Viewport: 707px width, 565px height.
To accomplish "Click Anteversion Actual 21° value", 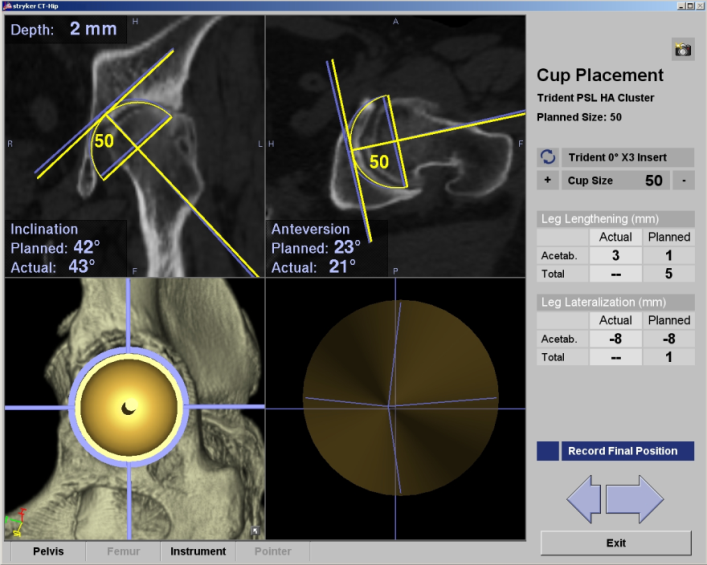I will [342, 266].
